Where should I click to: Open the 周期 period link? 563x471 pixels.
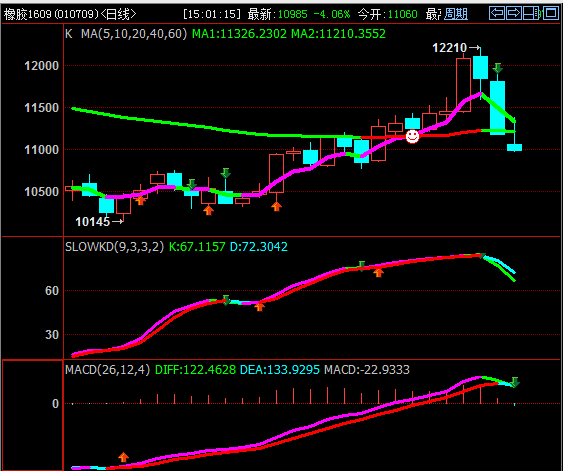pyautogui.click(x=456, y=14)
